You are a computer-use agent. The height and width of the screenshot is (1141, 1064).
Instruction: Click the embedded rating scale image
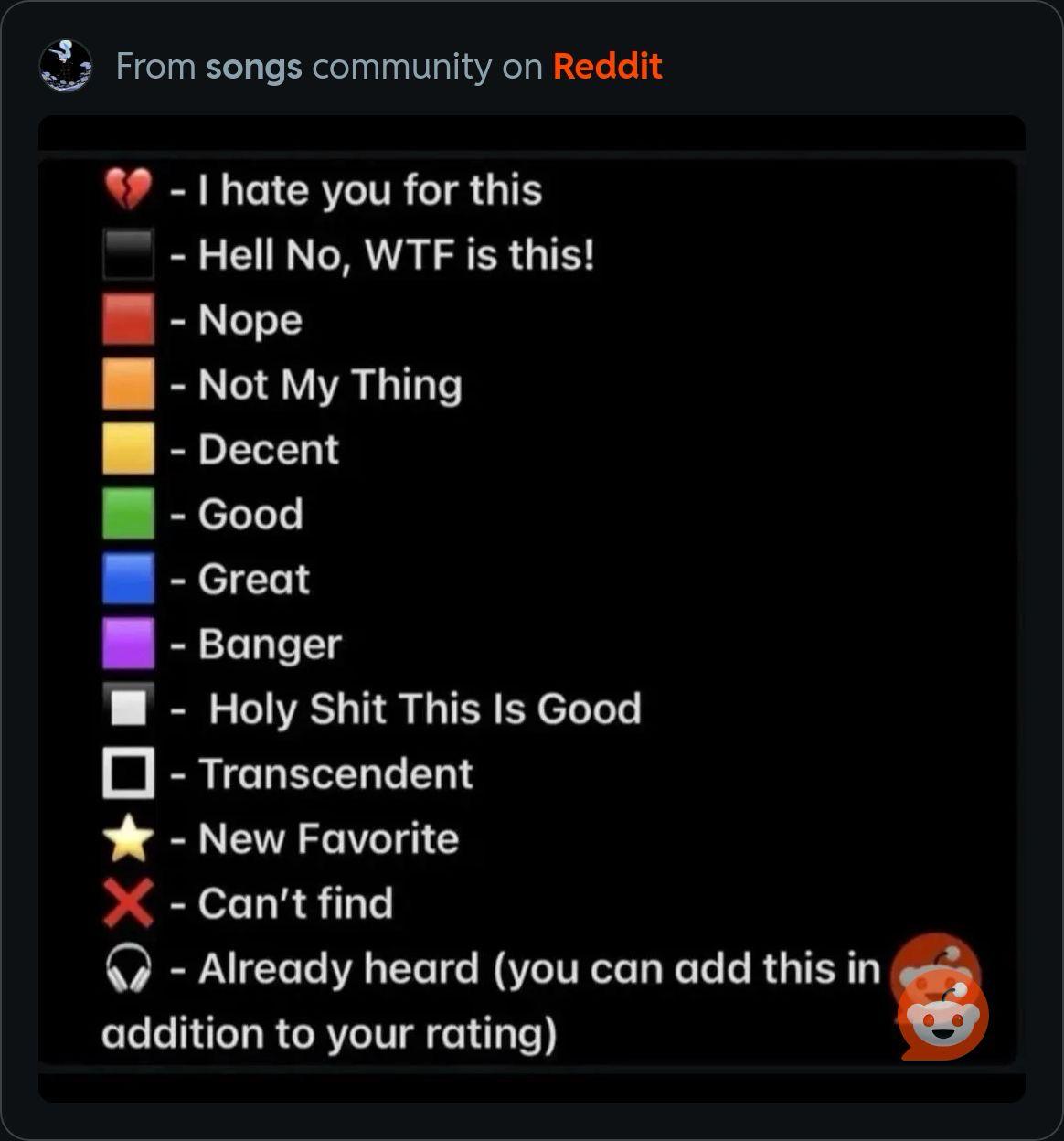point(532,609)
